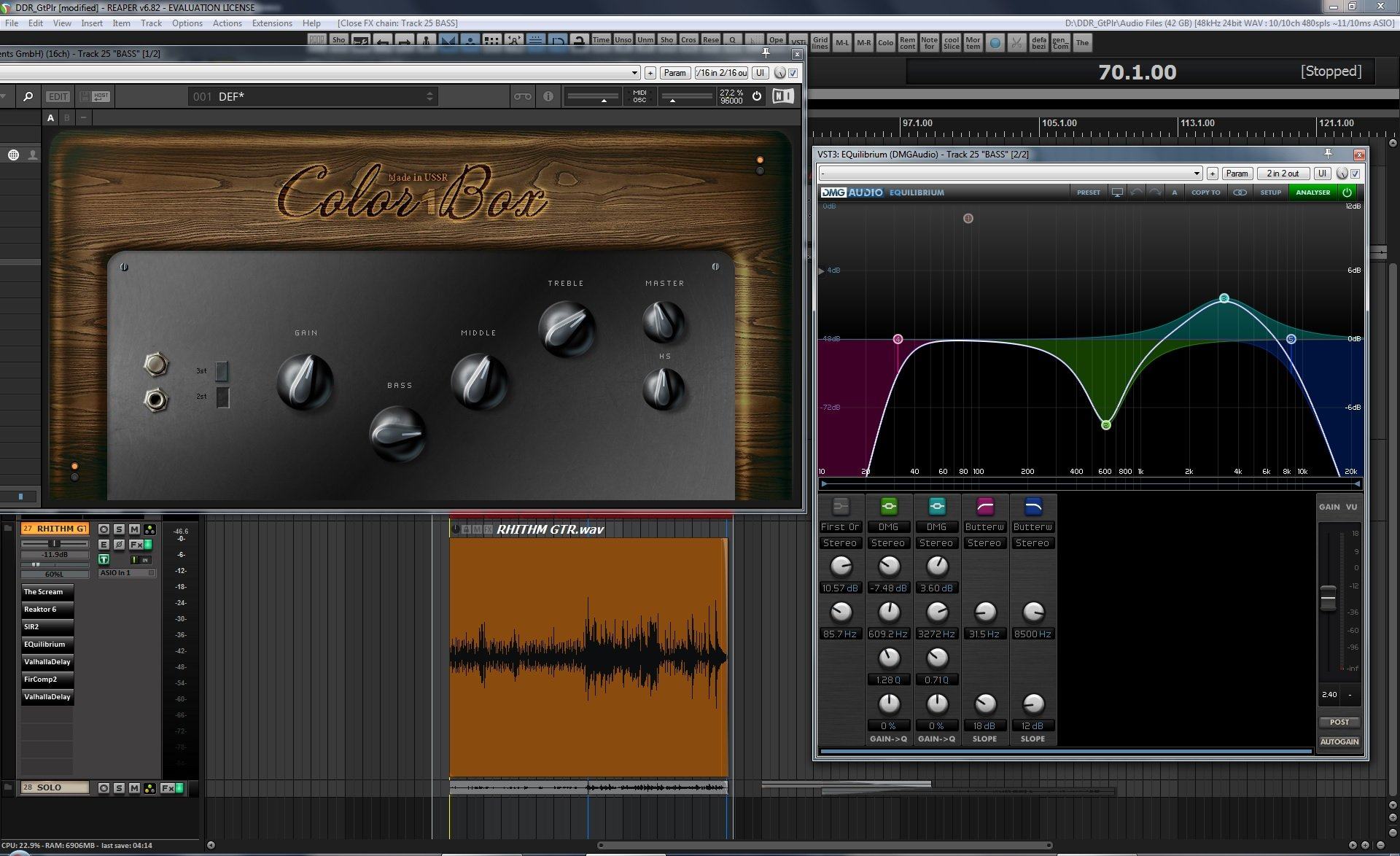Pin the EQuilibrium FX window on top
The height and width of the screenshot is (856, 1400).
point(1328,154)
